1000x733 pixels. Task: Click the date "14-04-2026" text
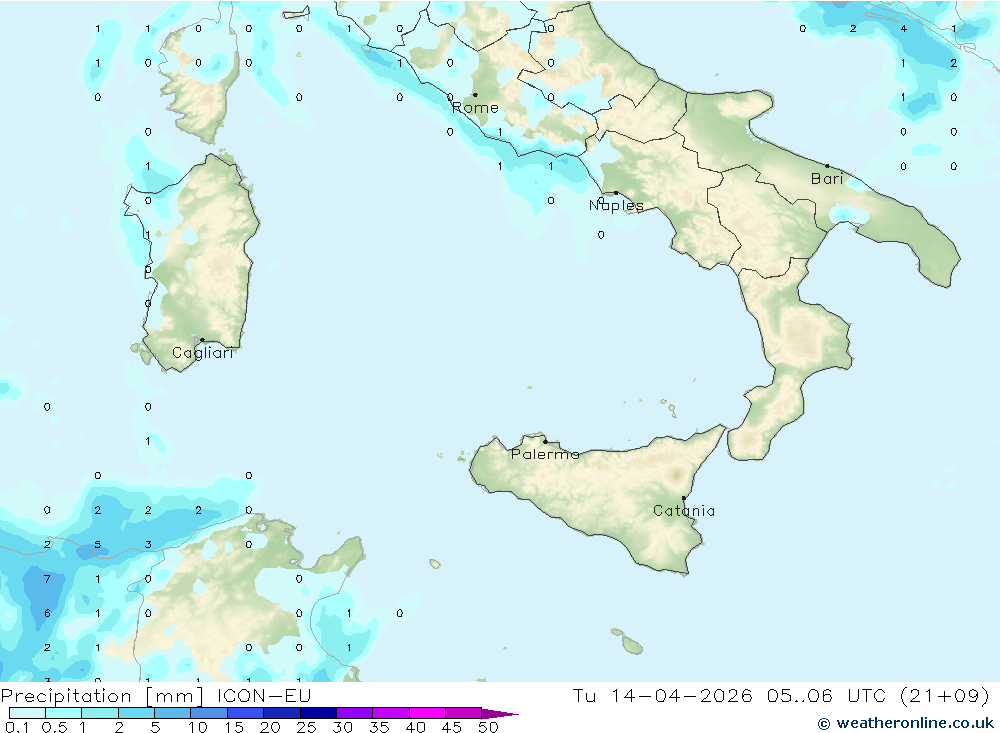tap(681, 695)
